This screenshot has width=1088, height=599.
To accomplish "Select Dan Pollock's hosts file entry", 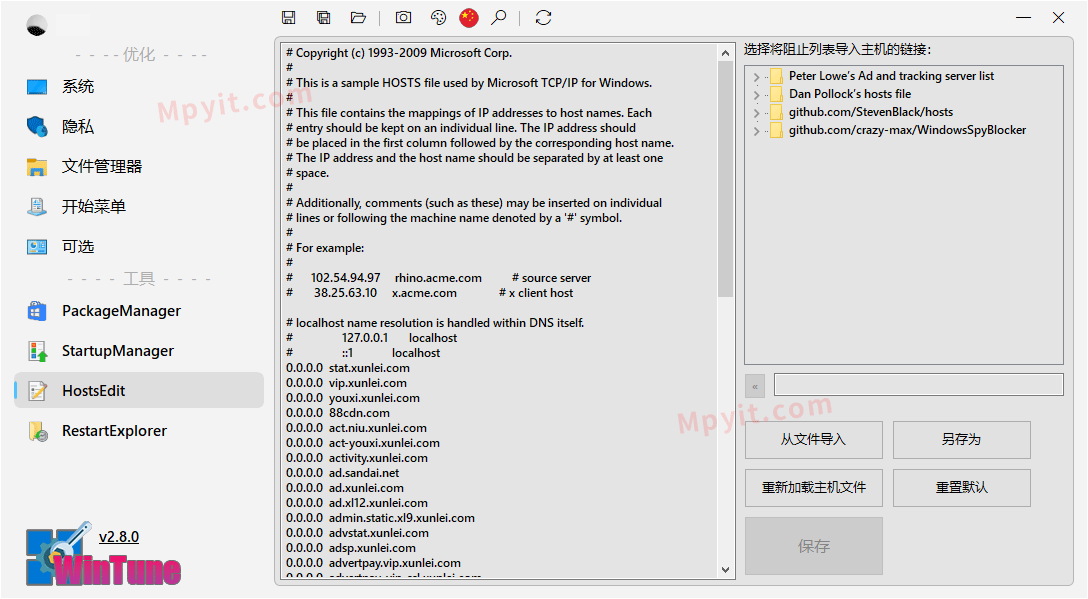I will [850, 94].
